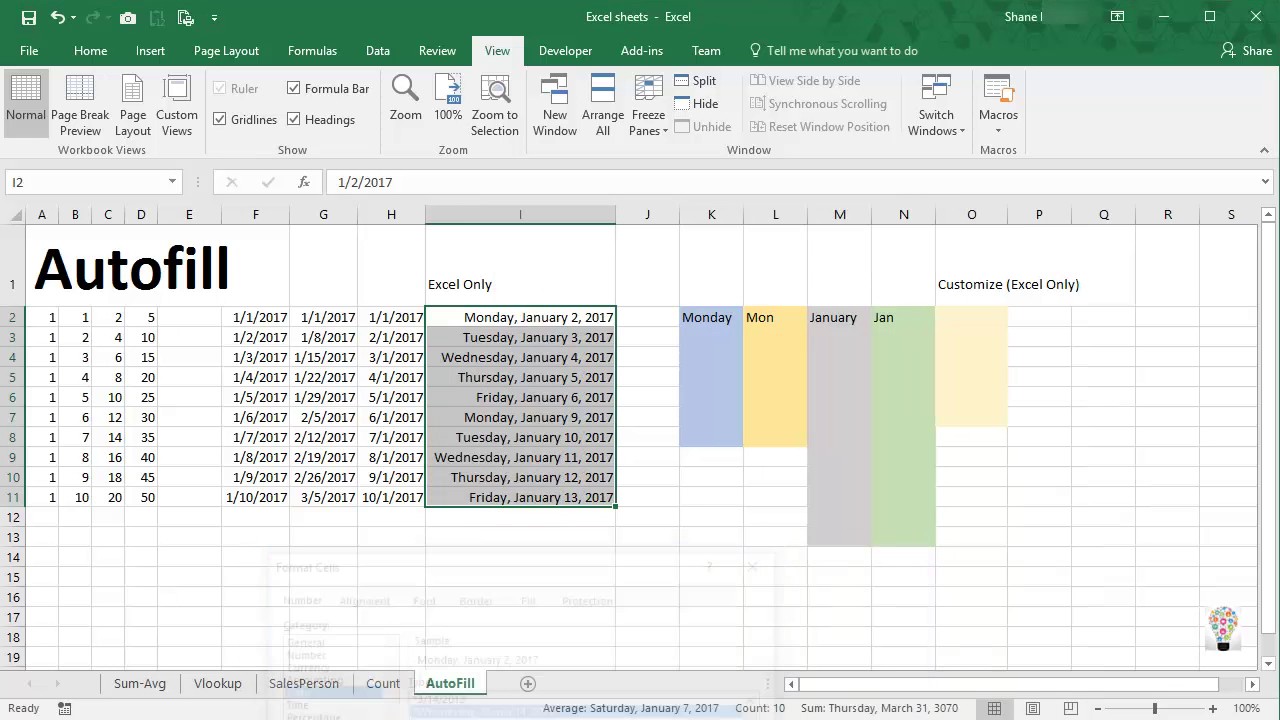Switch to the Formulas ribbon tab
This screenshot has width=1280, height=720.
[x=312, y=50]
